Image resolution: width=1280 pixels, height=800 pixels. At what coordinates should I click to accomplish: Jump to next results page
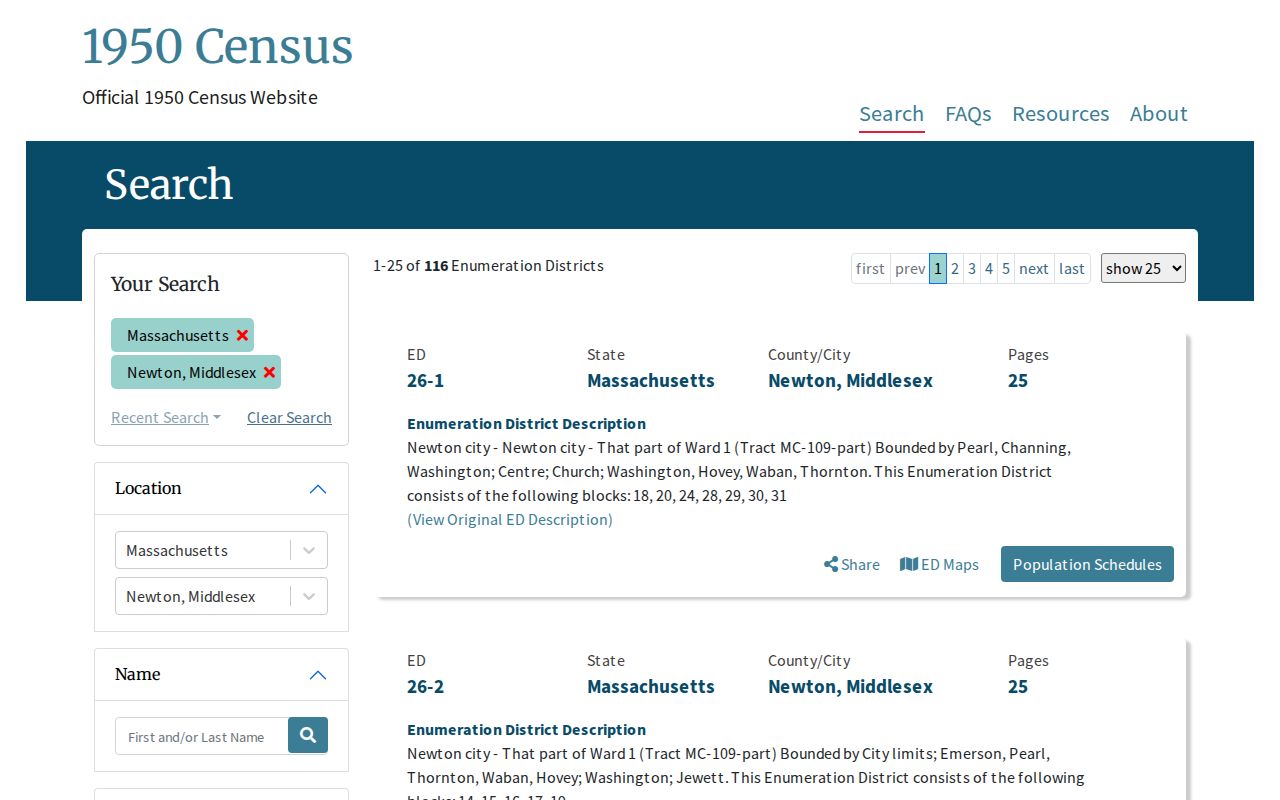click(x=1034, y=268)
